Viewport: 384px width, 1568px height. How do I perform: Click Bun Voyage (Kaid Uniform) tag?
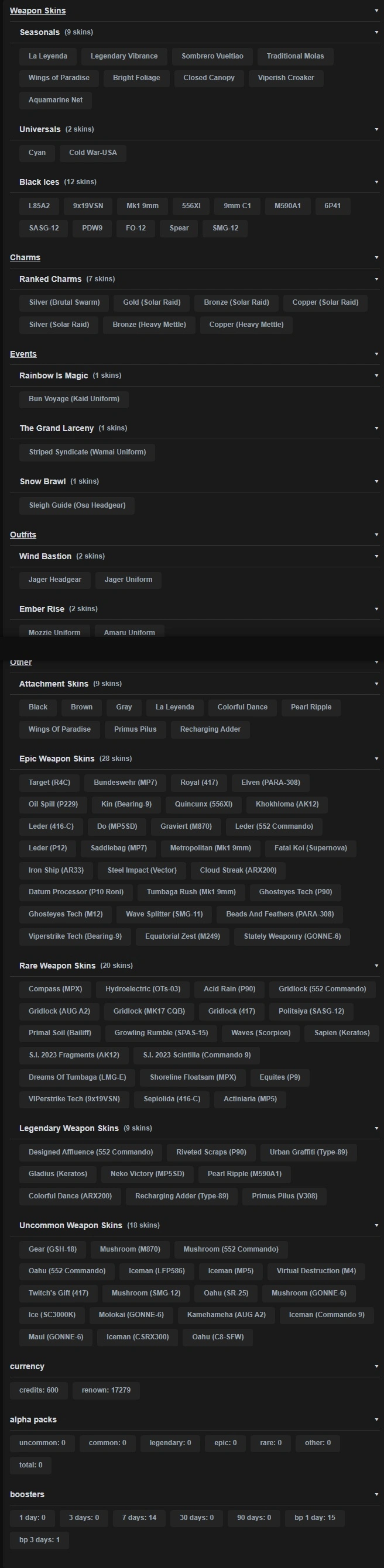pos(74,399)
